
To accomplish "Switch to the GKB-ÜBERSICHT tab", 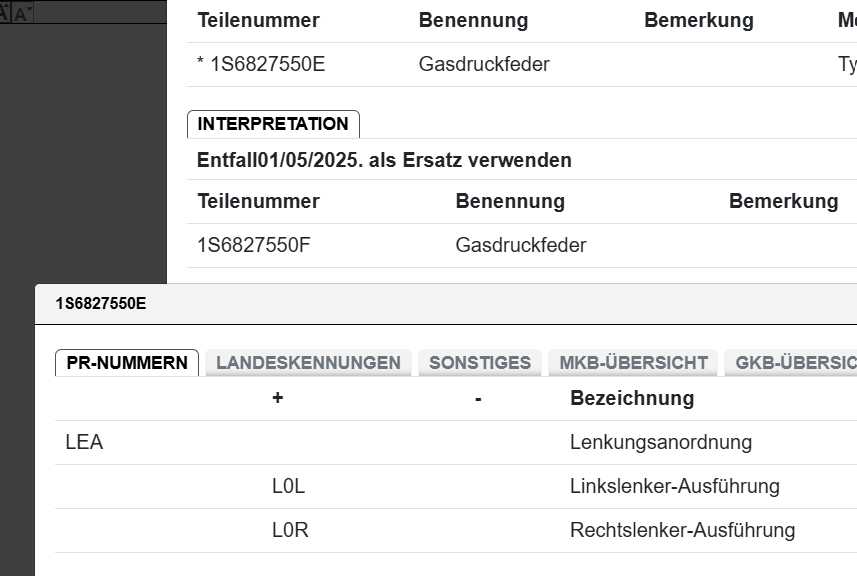I will point(795,363).
